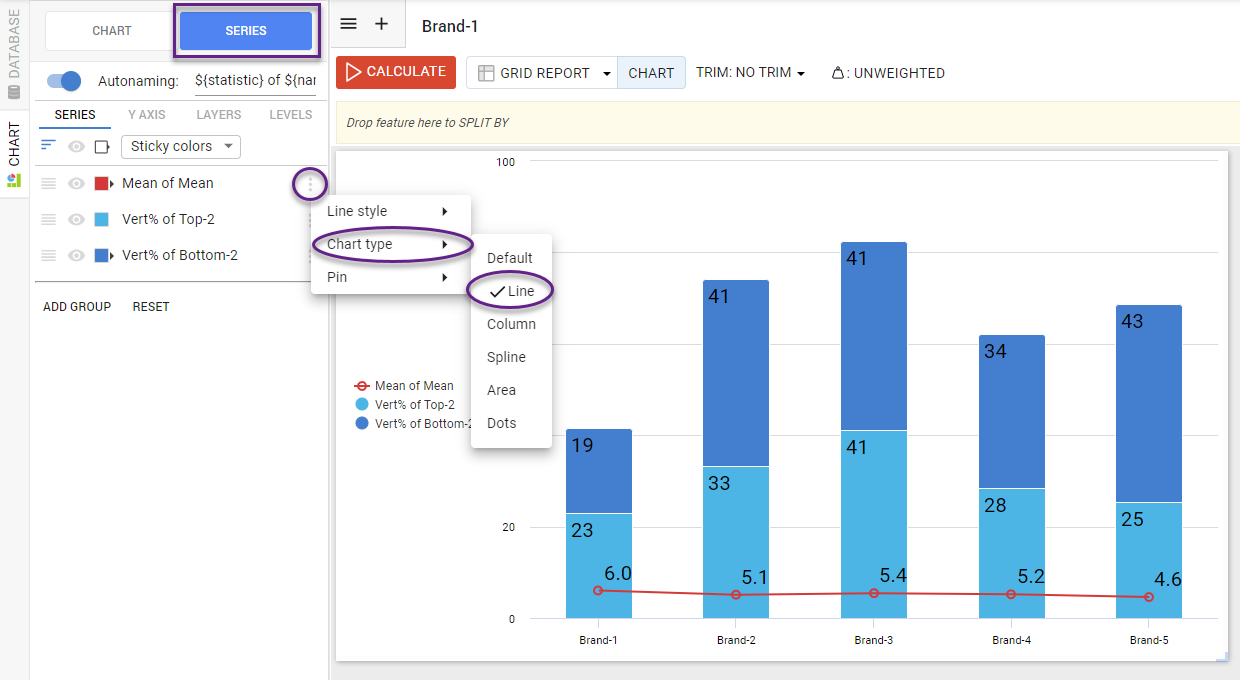Screen dimensions: 1240x680
Task: Click the red color swatch of Mean of Mean
Action: click(x=101, y=184)
